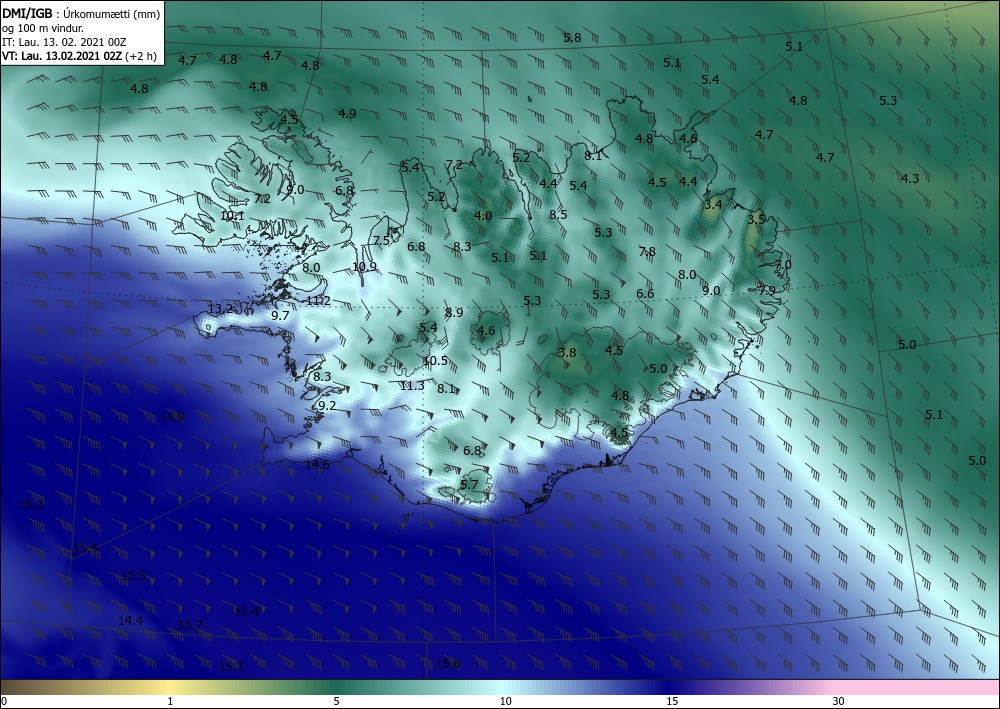Click the 7.8 value on the map
The image size is (1000, 709).
tap(647, 252)
